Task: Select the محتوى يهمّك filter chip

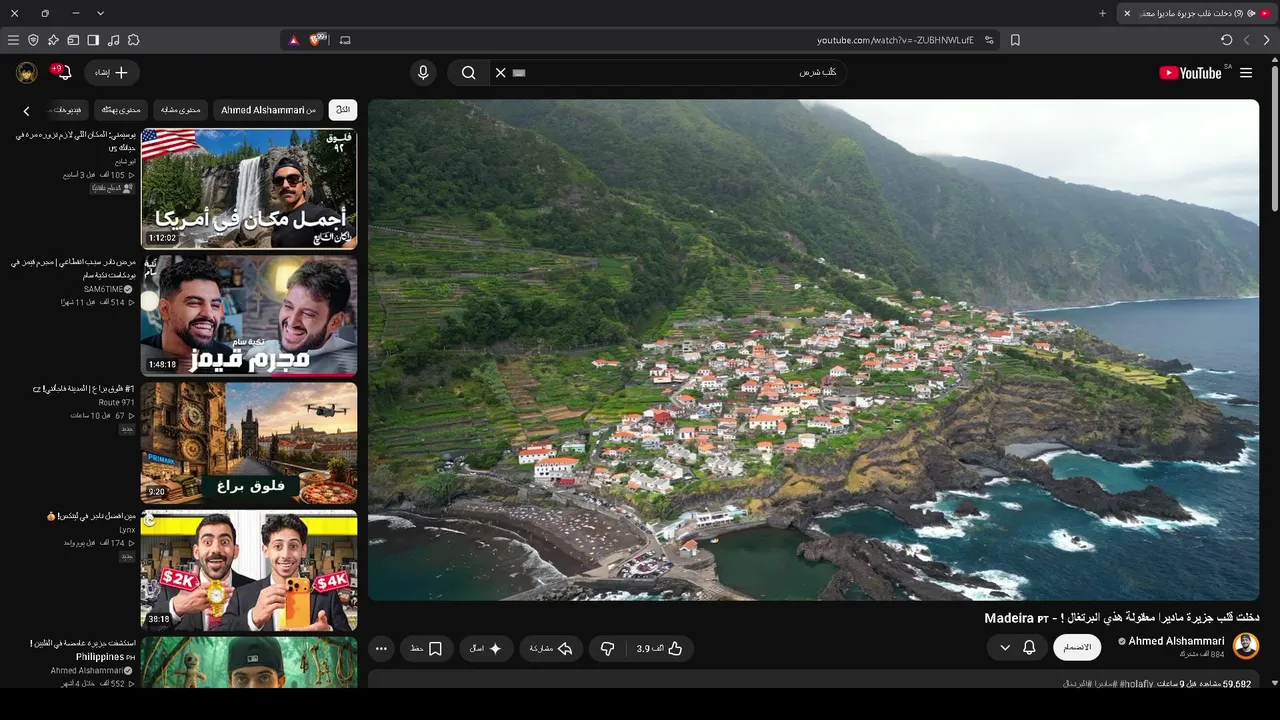Action: point(121,110)
